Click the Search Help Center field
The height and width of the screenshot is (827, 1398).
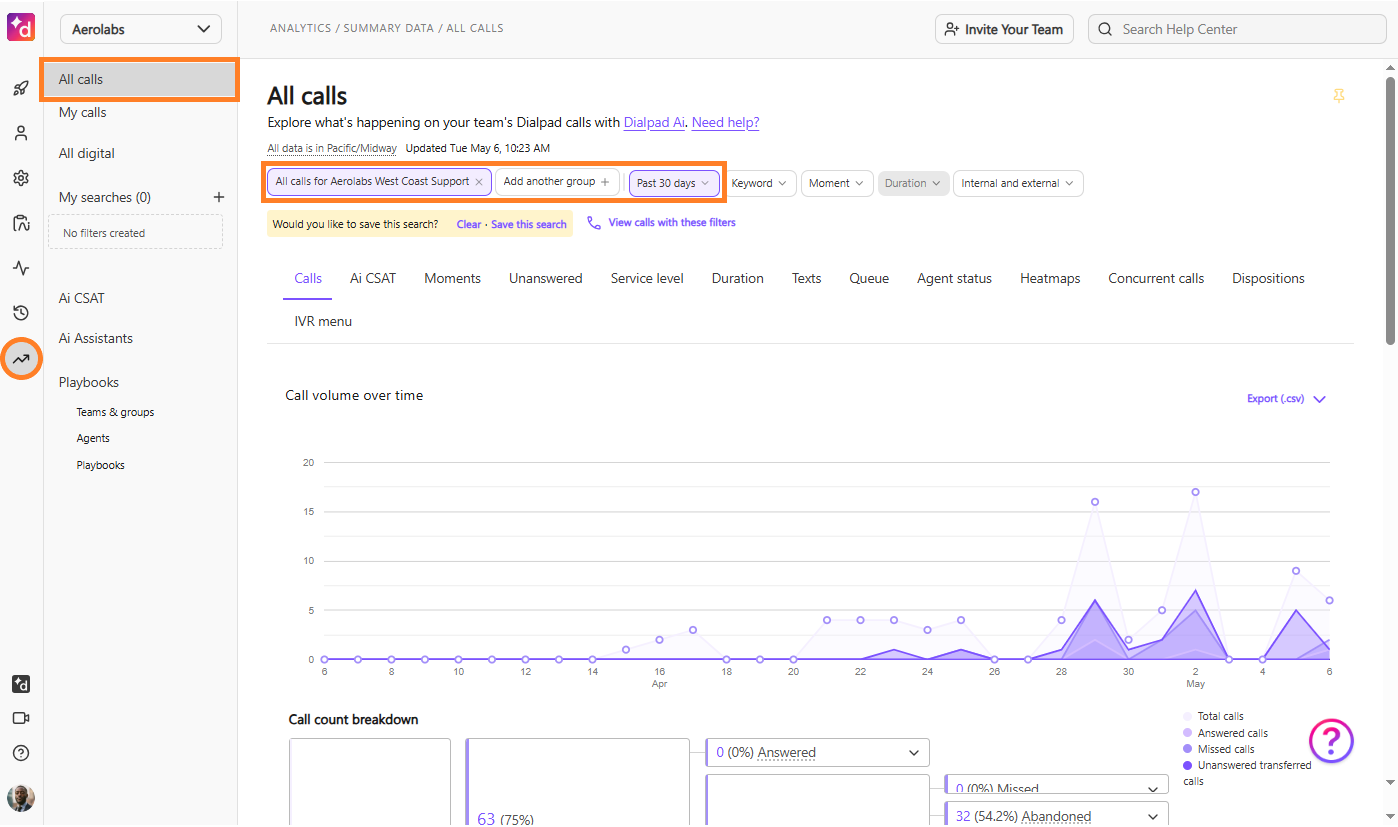pos(1235,29)
